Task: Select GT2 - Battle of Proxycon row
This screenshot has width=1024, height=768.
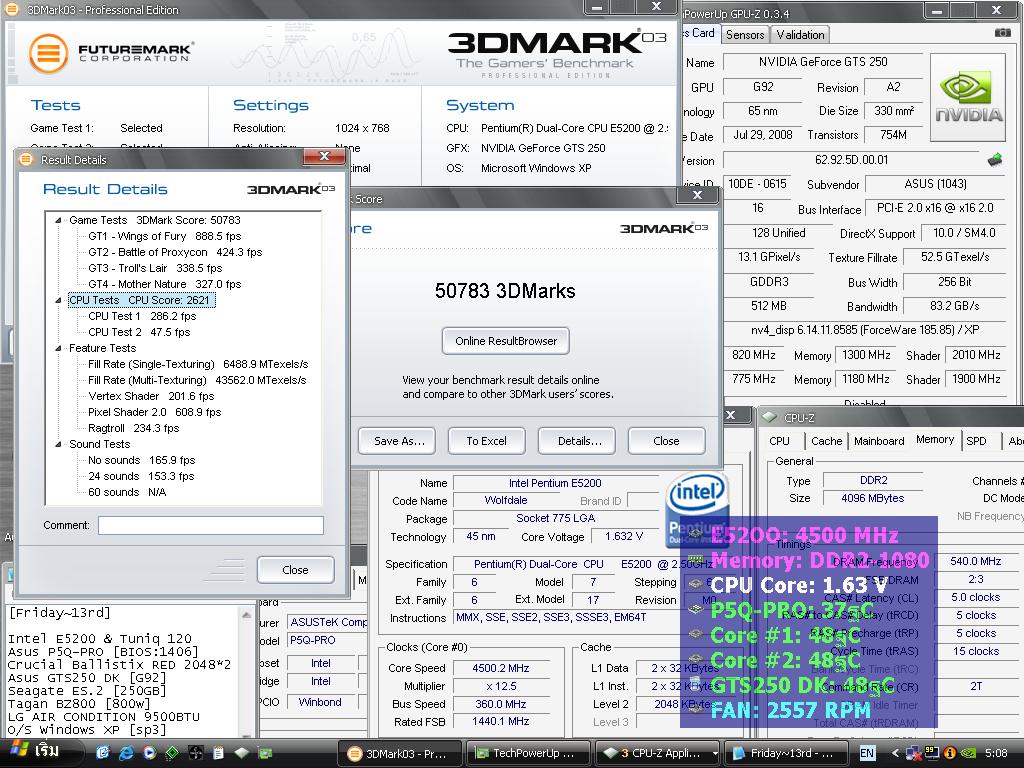Action: click(175, 252)
